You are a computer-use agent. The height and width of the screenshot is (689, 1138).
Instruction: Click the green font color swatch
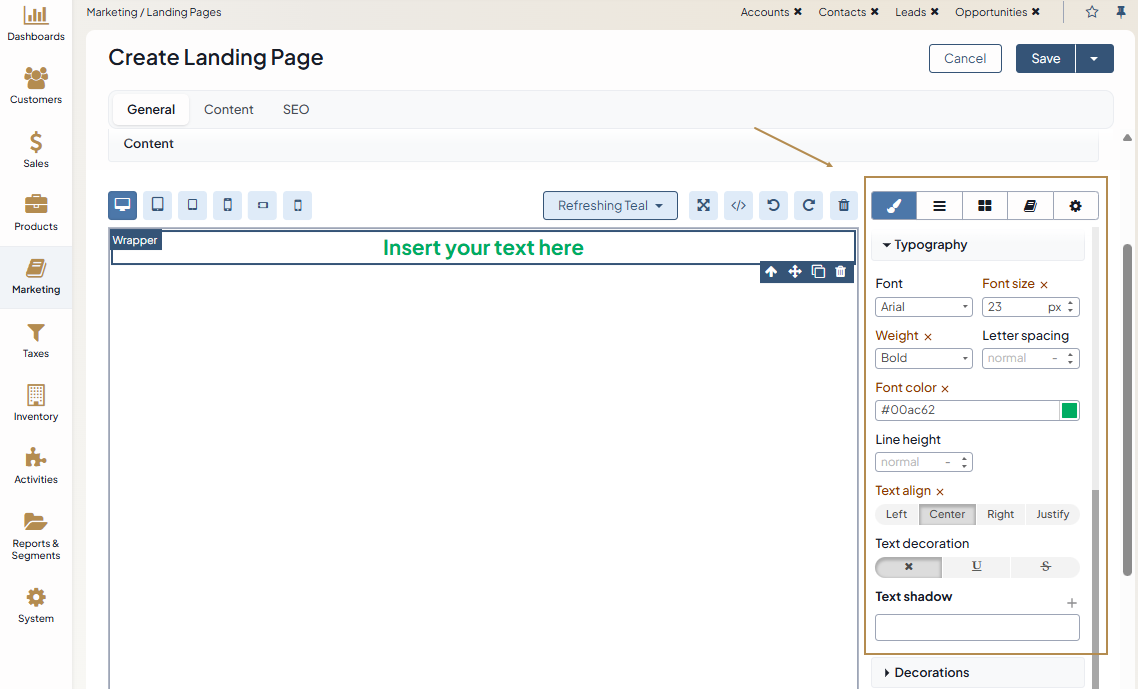(x=1069, y=411)
